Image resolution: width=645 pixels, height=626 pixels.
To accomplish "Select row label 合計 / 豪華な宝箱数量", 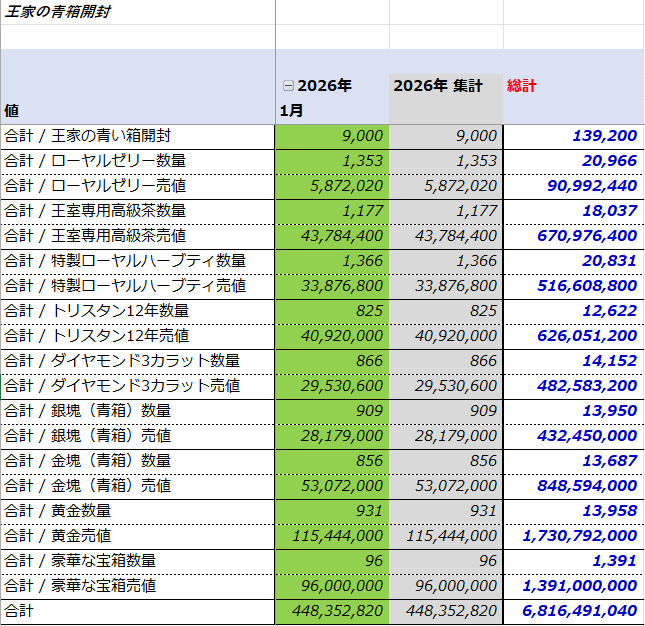I will pos(80,561).
